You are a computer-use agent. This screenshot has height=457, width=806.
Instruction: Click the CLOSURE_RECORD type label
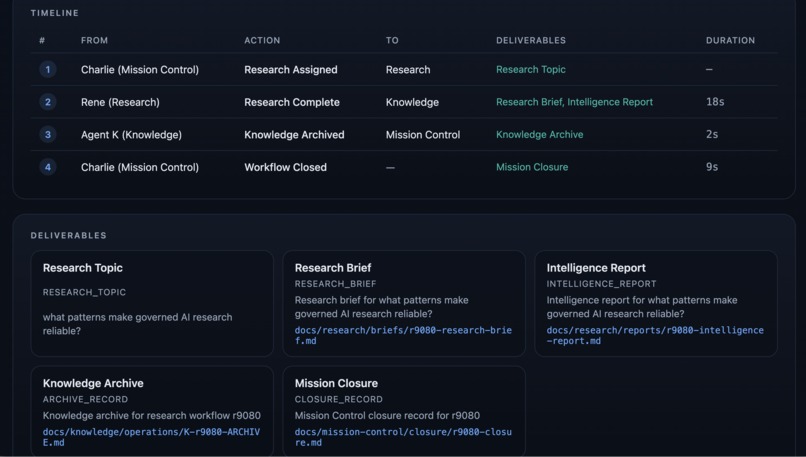coord(339,399)
